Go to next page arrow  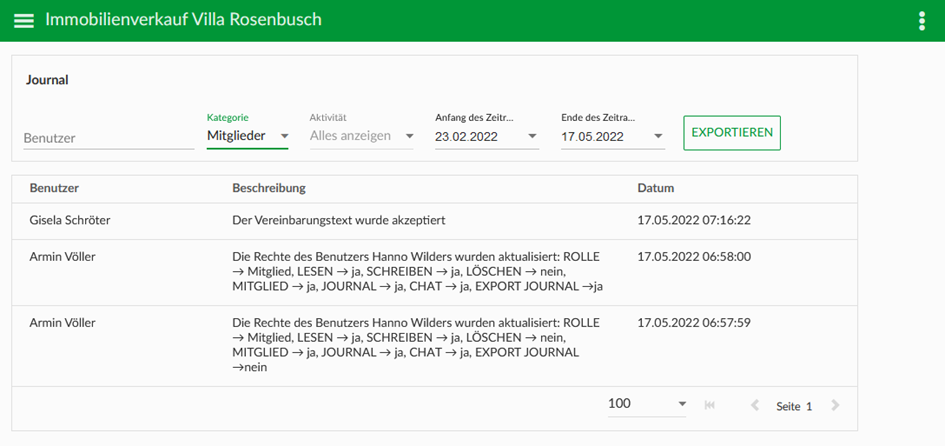(x=835, y=406)
